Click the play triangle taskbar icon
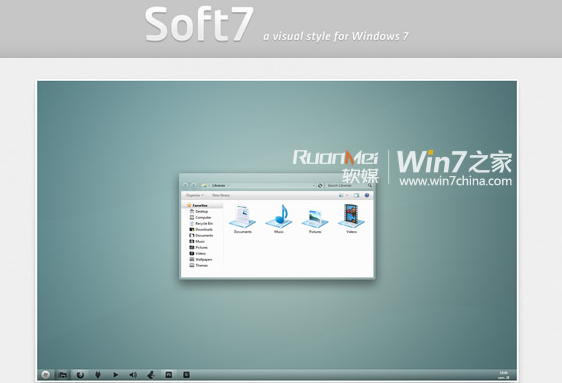Image resolution: width=562 pixels, height=383 pixels. [x=115, y=375]
